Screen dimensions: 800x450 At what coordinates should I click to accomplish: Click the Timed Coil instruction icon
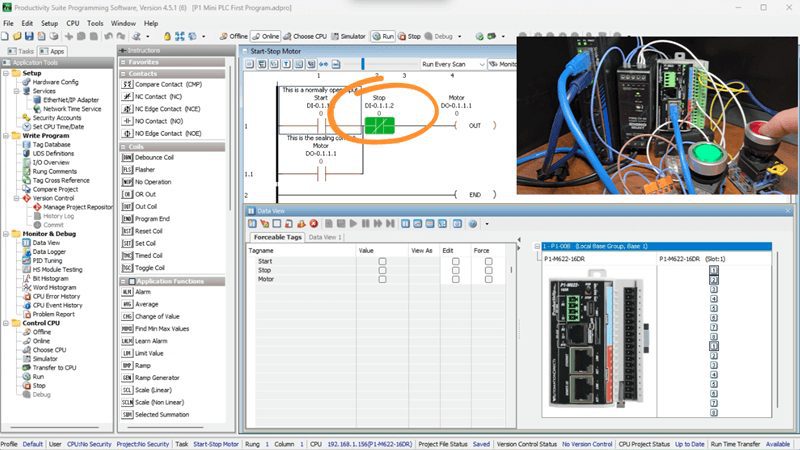click(x=127, y=255)
